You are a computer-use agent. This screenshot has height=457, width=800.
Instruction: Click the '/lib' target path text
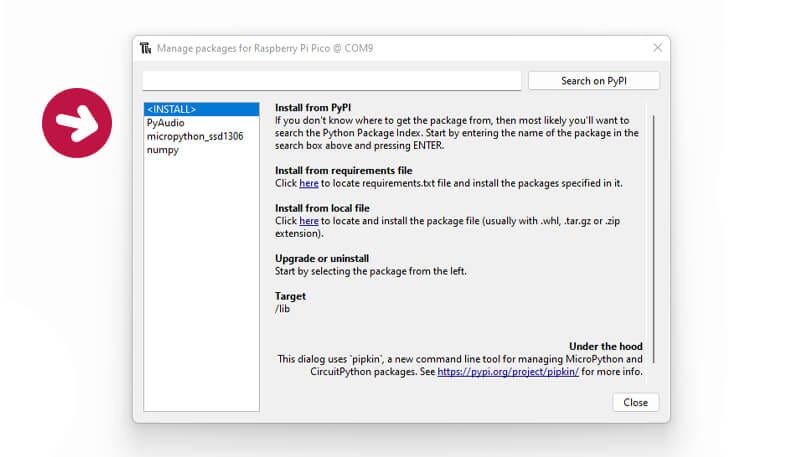click(x=282, y=309)
